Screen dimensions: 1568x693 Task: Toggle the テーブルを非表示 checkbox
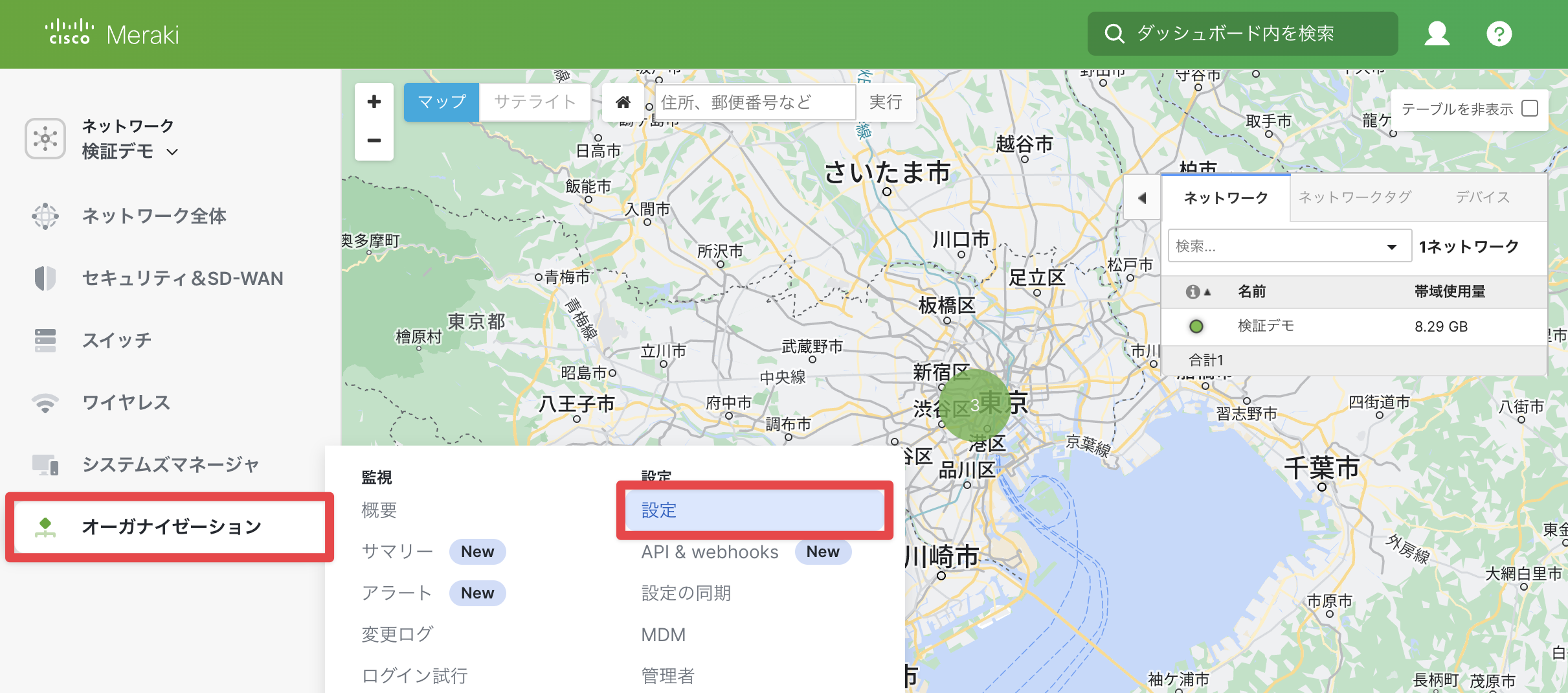click(1530, 108)
